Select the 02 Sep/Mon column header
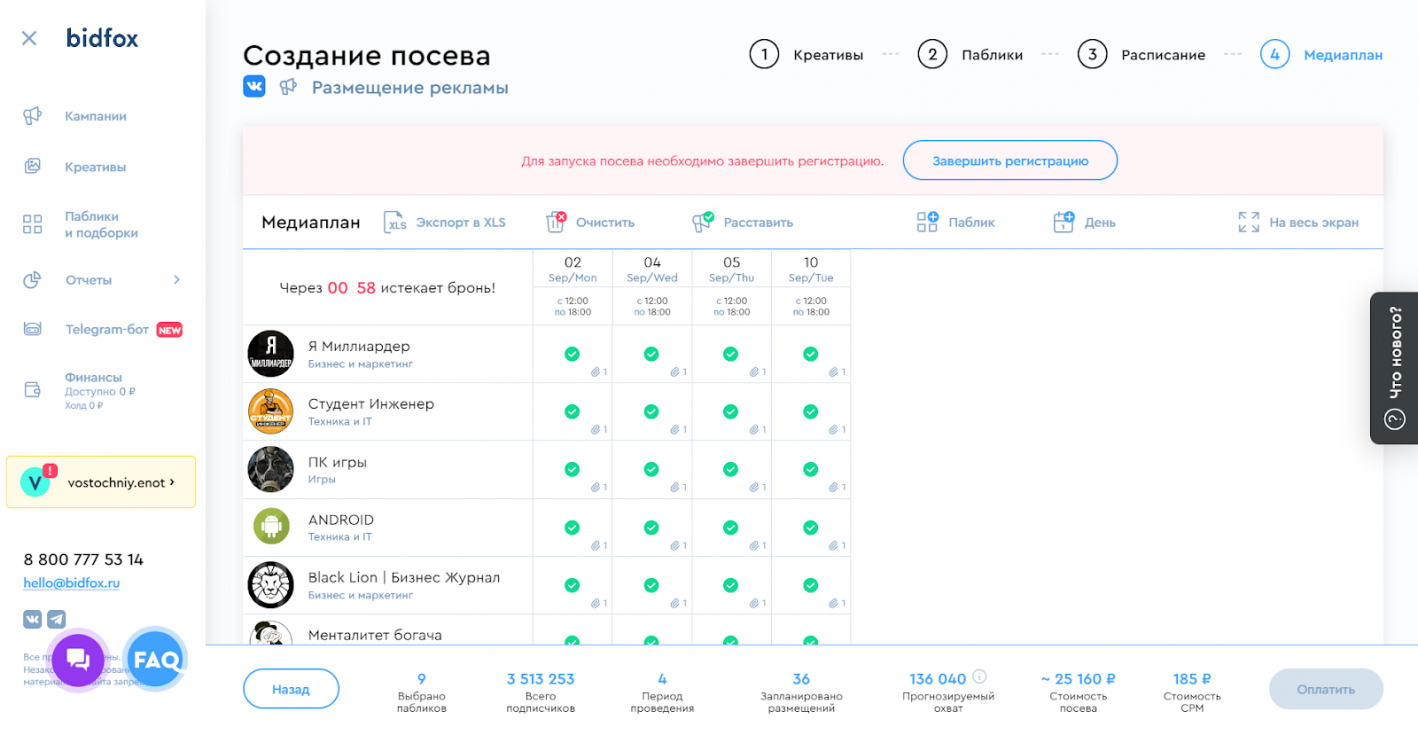Viewport: 1418px width, 735px height. (x=572, y=270)
